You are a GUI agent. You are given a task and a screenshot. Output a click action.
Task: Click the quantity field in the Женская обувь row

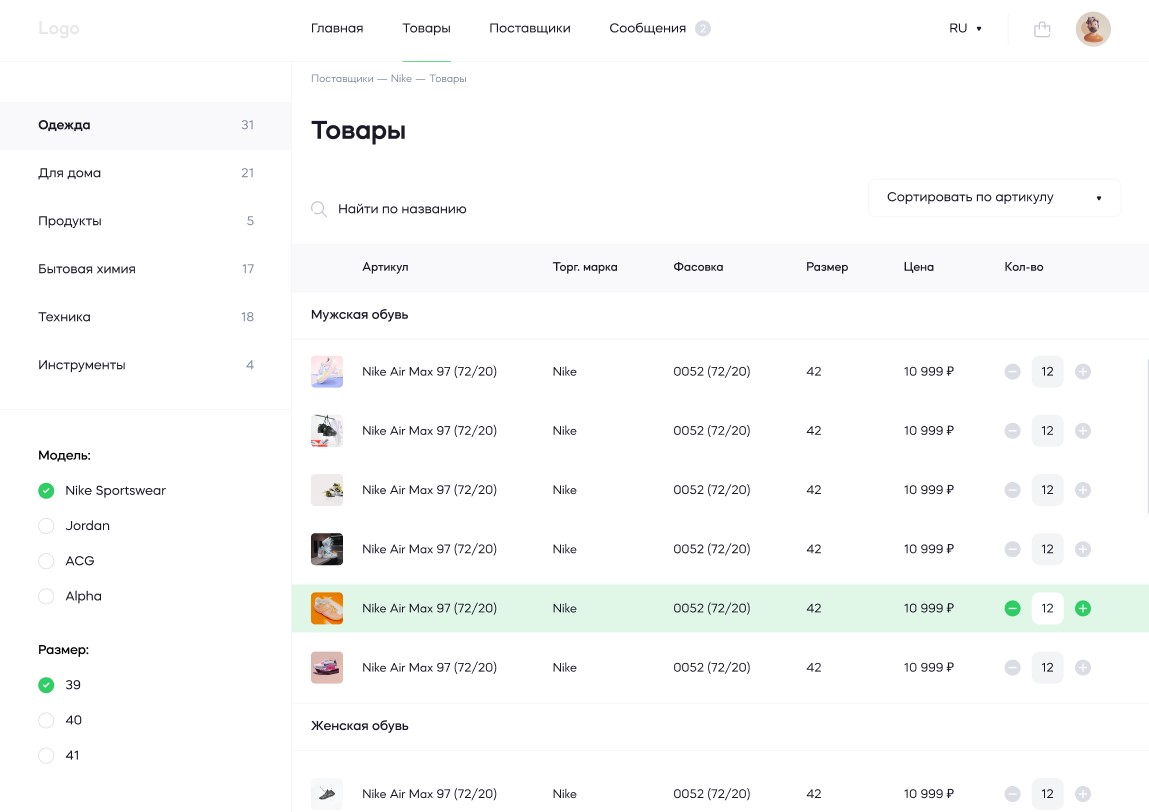[x=1047, y=794]
